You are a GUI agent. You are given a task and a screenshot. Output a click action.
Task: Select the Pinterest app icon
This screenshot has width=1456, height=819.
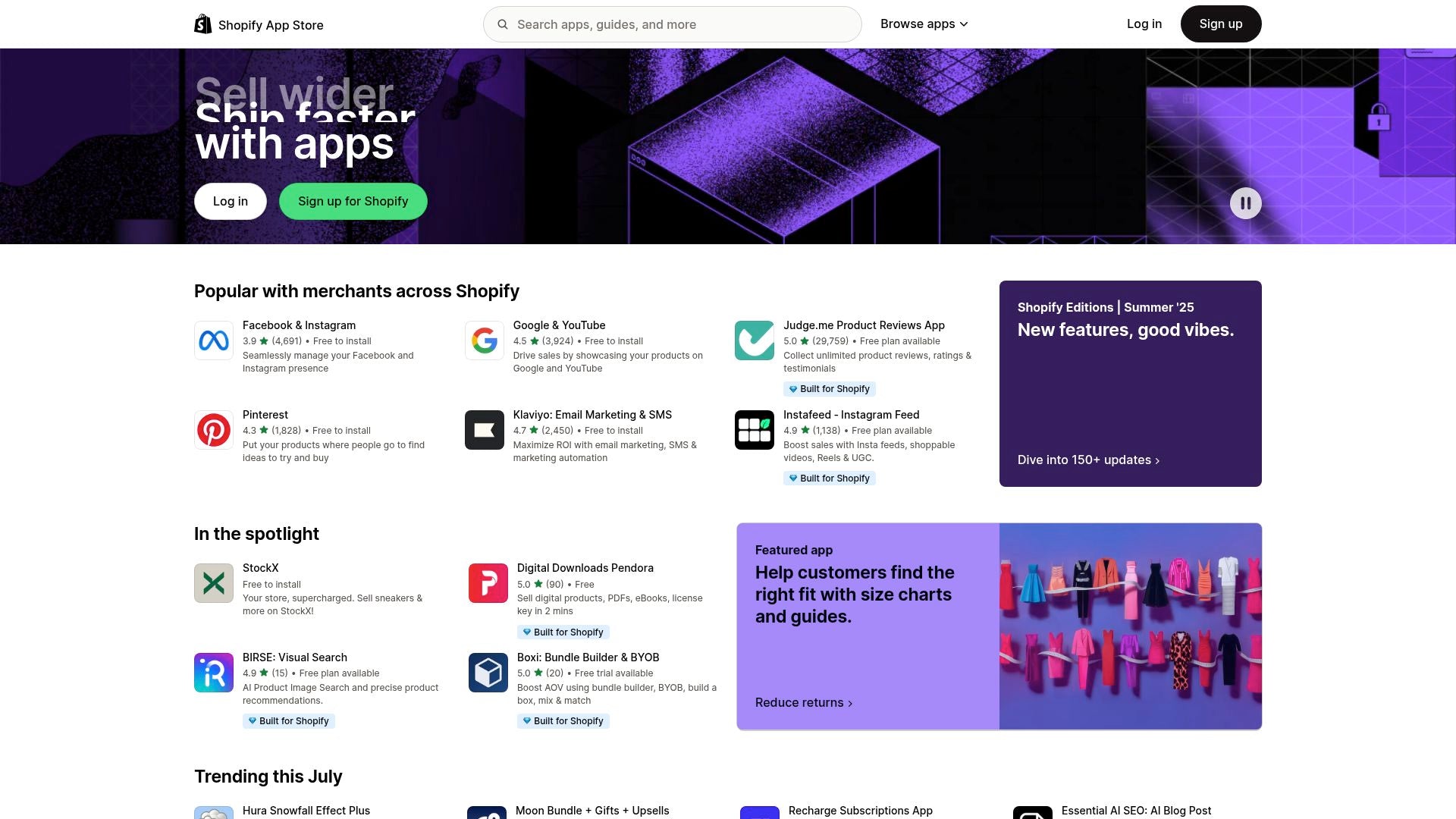coord(214,430)
